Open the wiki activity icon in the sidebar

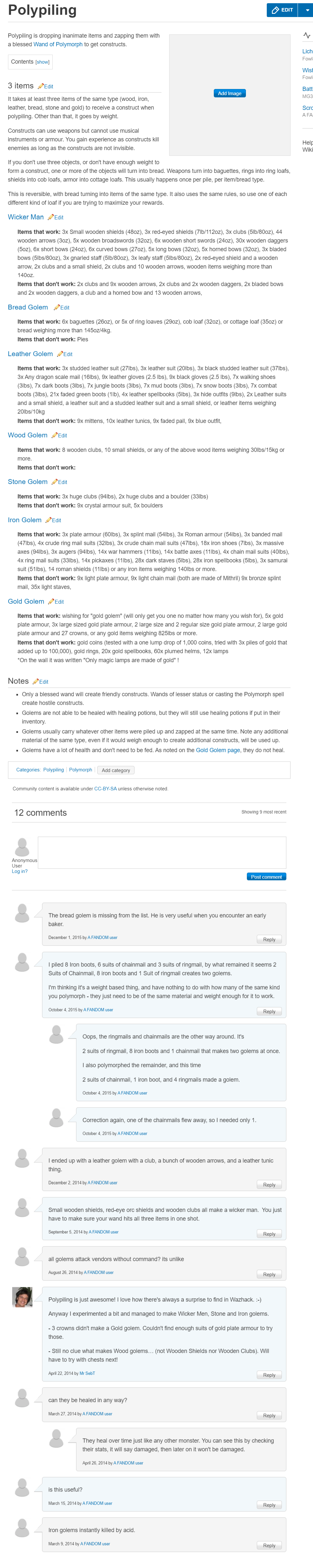[306, 35]
